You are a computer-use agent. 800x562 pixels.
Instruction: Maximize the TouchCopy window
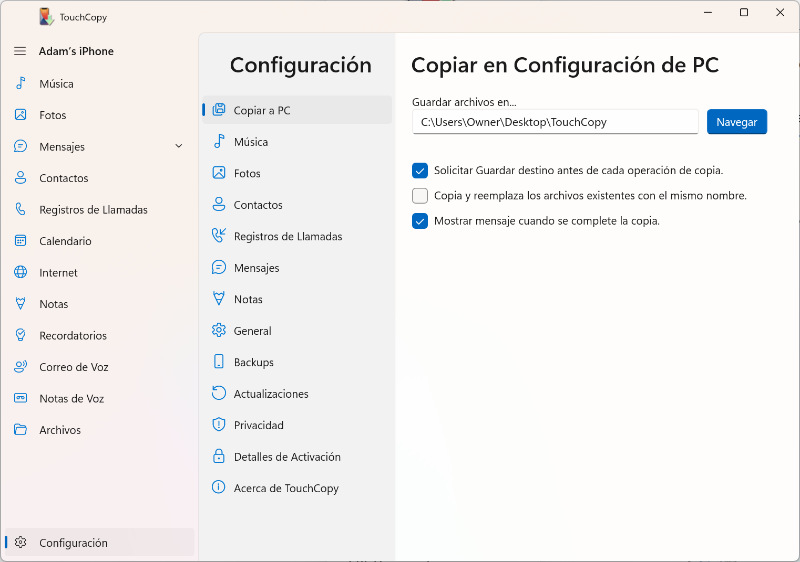744,12
